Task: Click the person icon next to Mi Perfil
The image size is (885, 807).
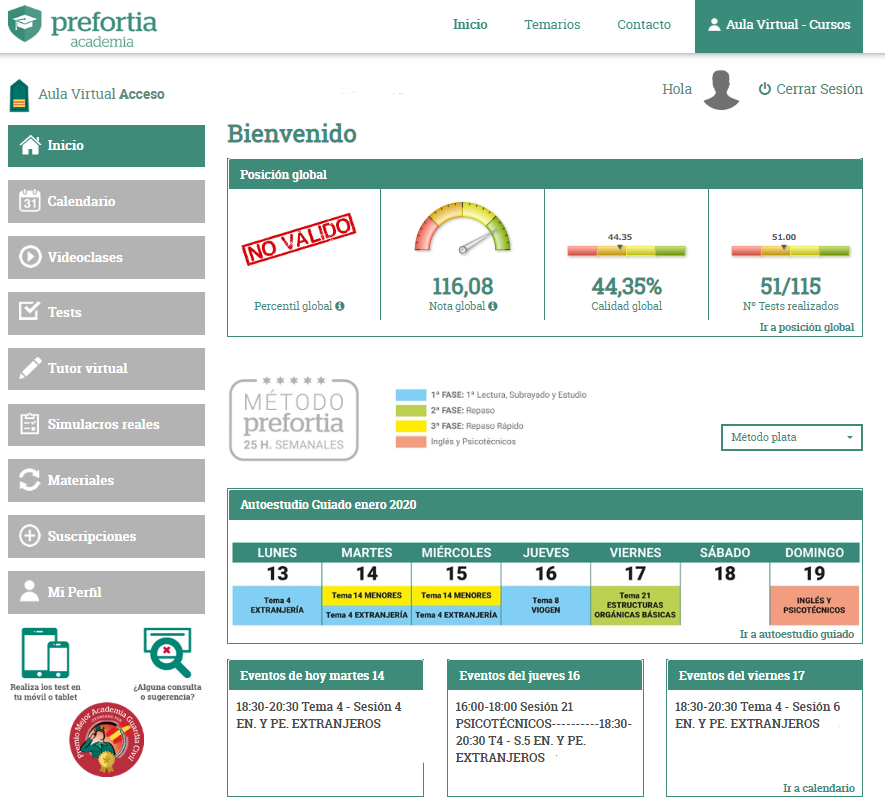Action: 30,591
